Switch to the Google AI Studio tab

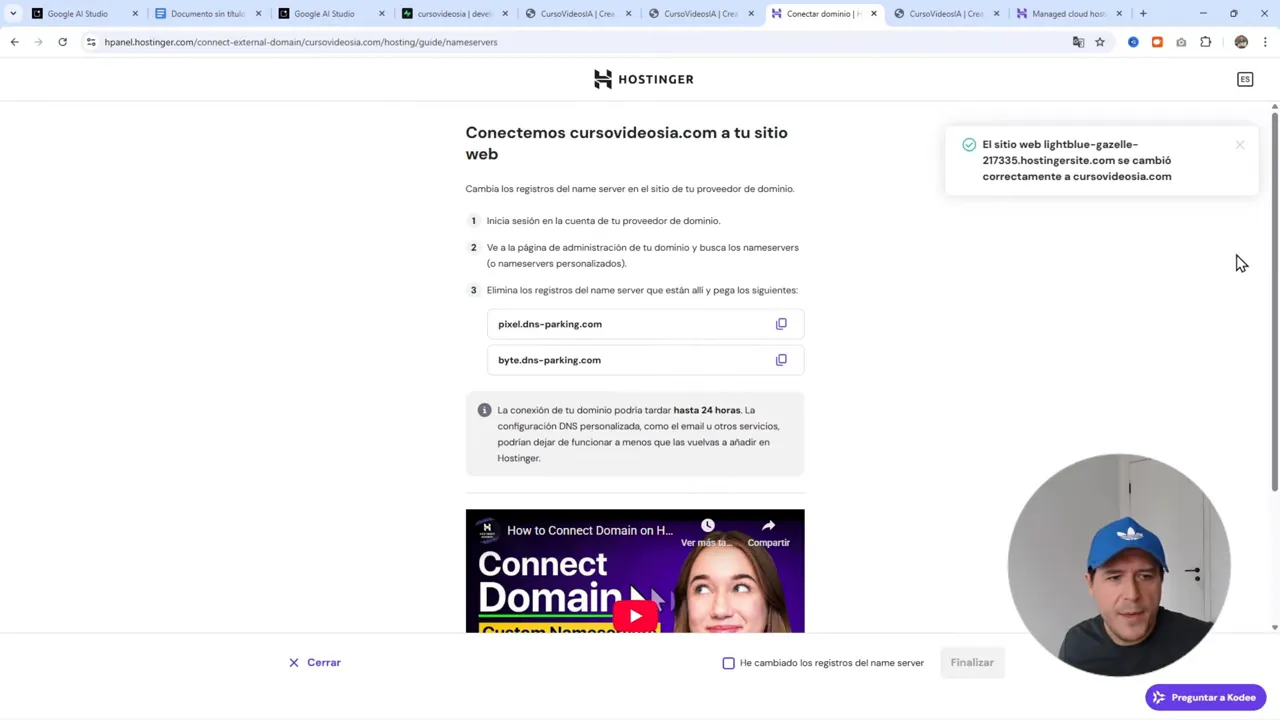[x=77, y=13]
